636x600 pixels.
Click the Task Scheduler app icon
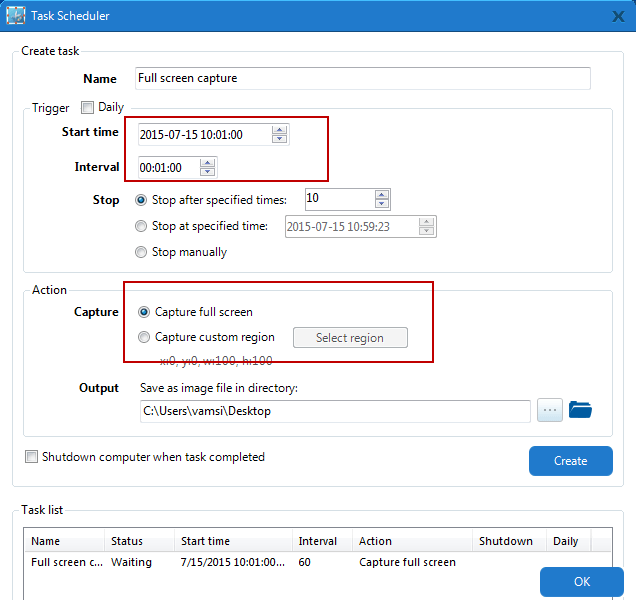pyautogui.click(x=16, y=15)
